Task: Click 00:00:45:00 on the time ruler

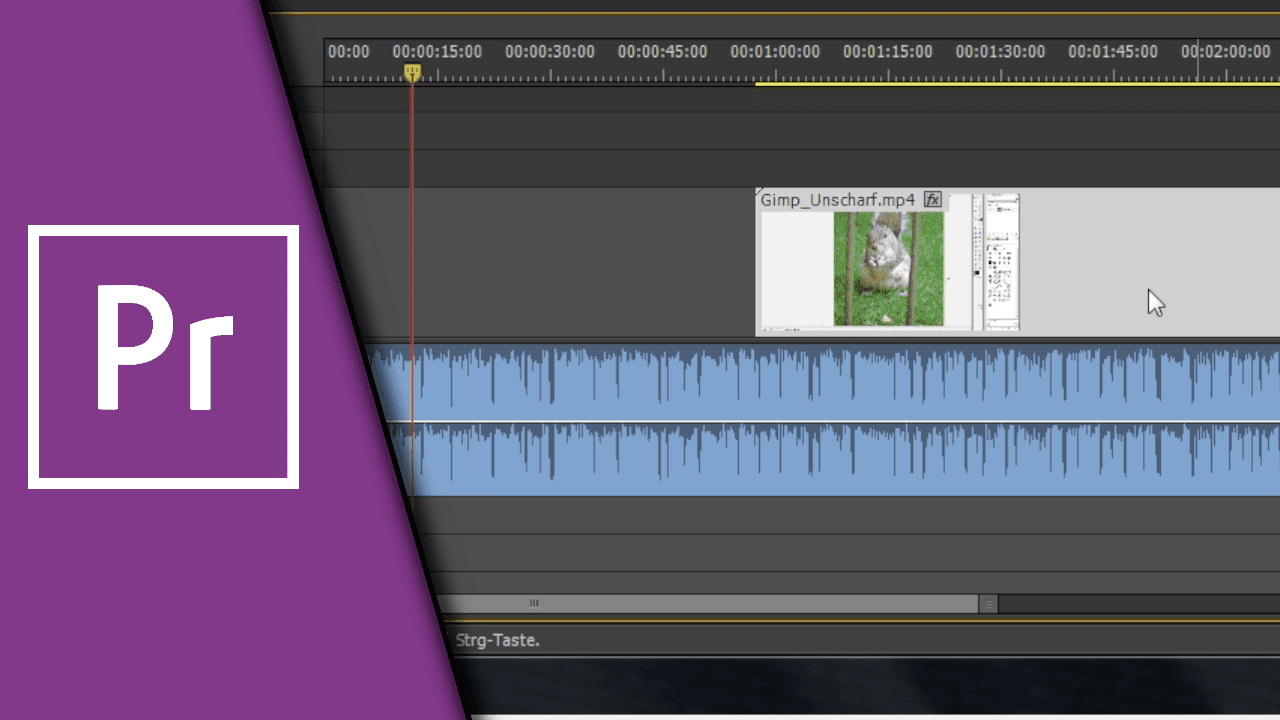Action: click(x=662, y=52)
